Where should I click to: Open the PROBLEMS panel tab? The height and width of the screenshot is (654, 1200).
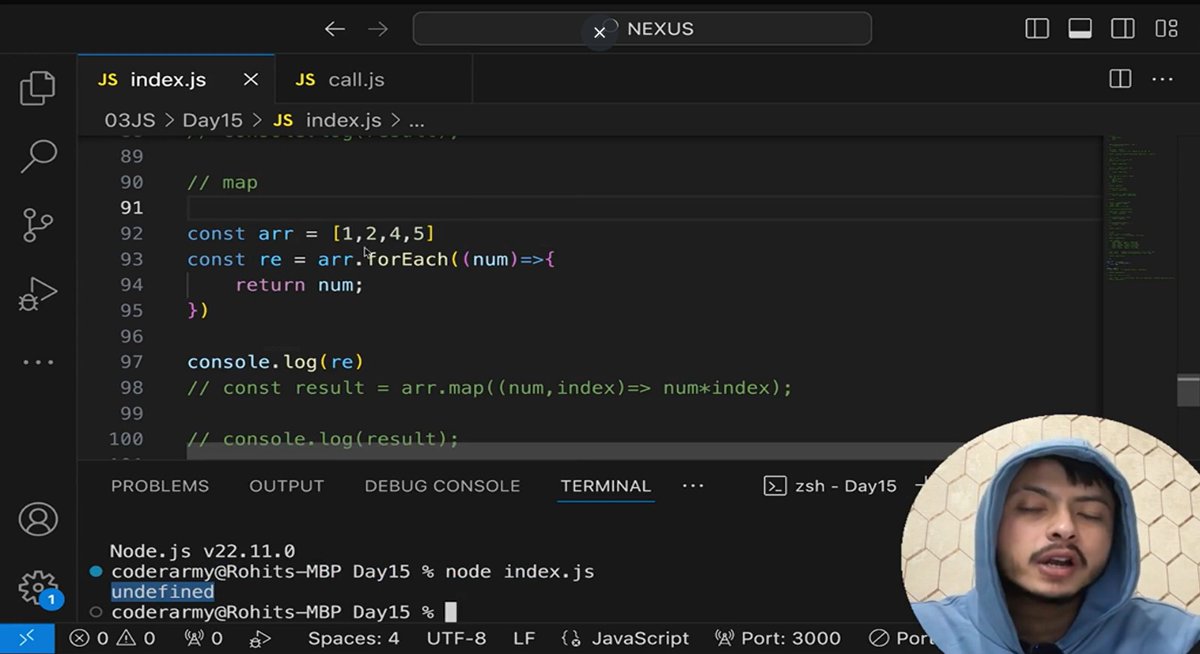(160, 486)
